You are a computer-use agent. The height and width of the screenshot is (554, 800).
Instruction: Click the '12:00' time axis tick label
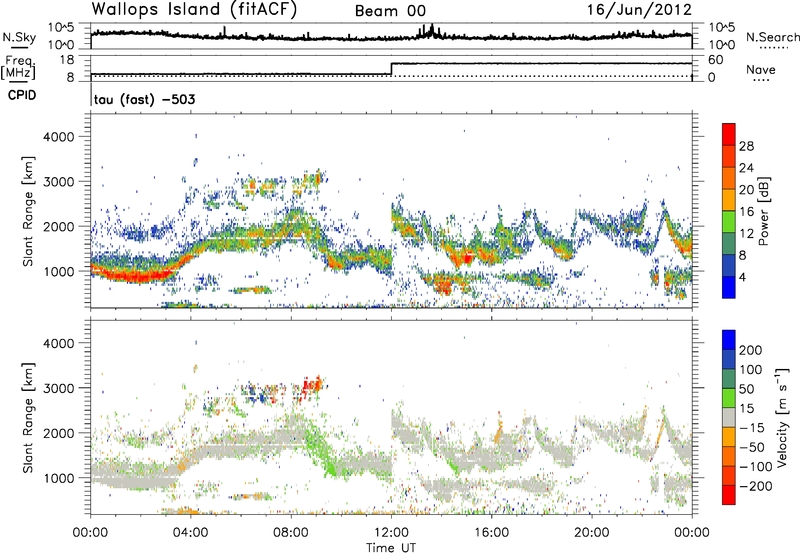pos(391,533)
